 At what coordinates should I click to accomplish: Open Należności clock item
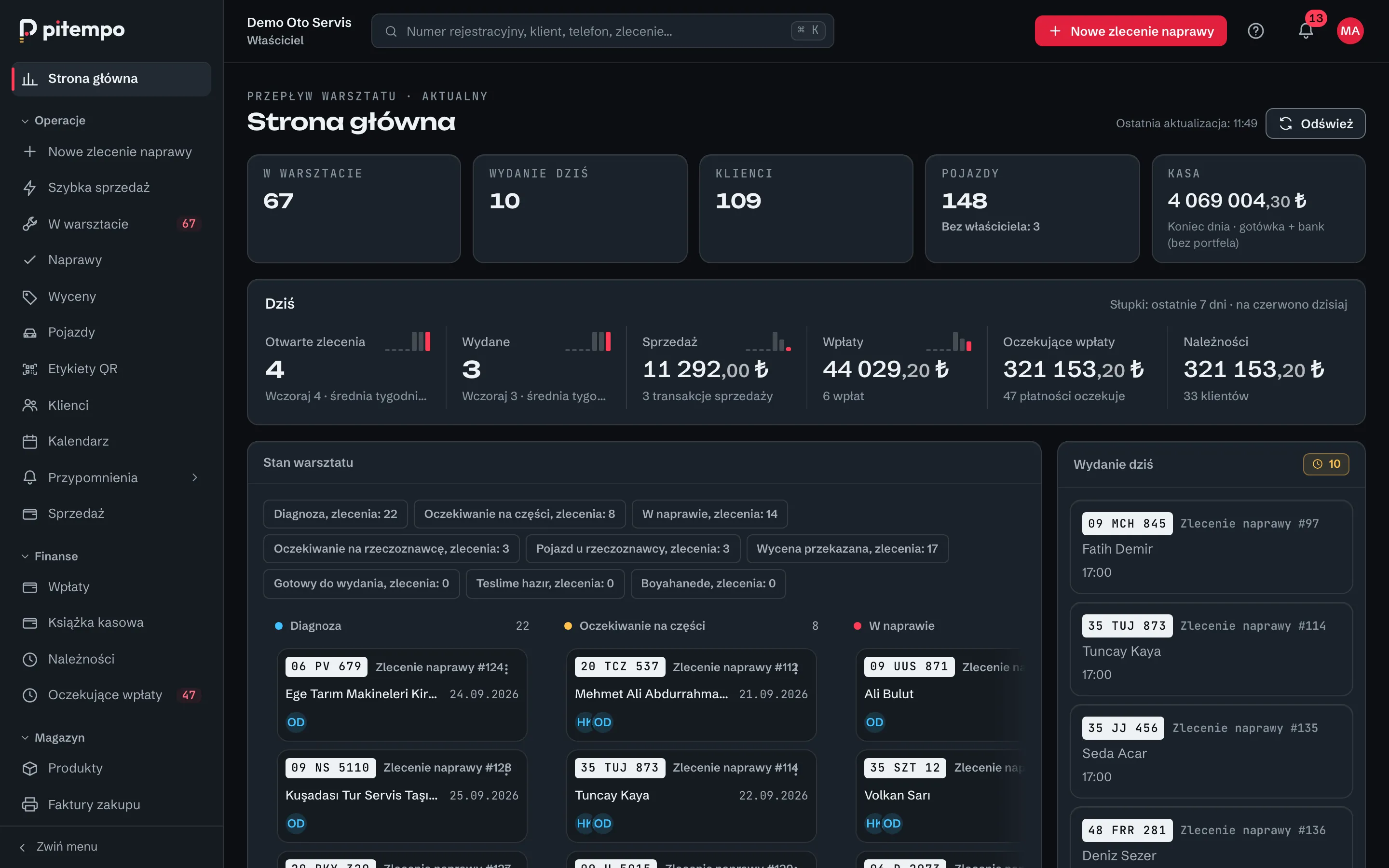111,659
